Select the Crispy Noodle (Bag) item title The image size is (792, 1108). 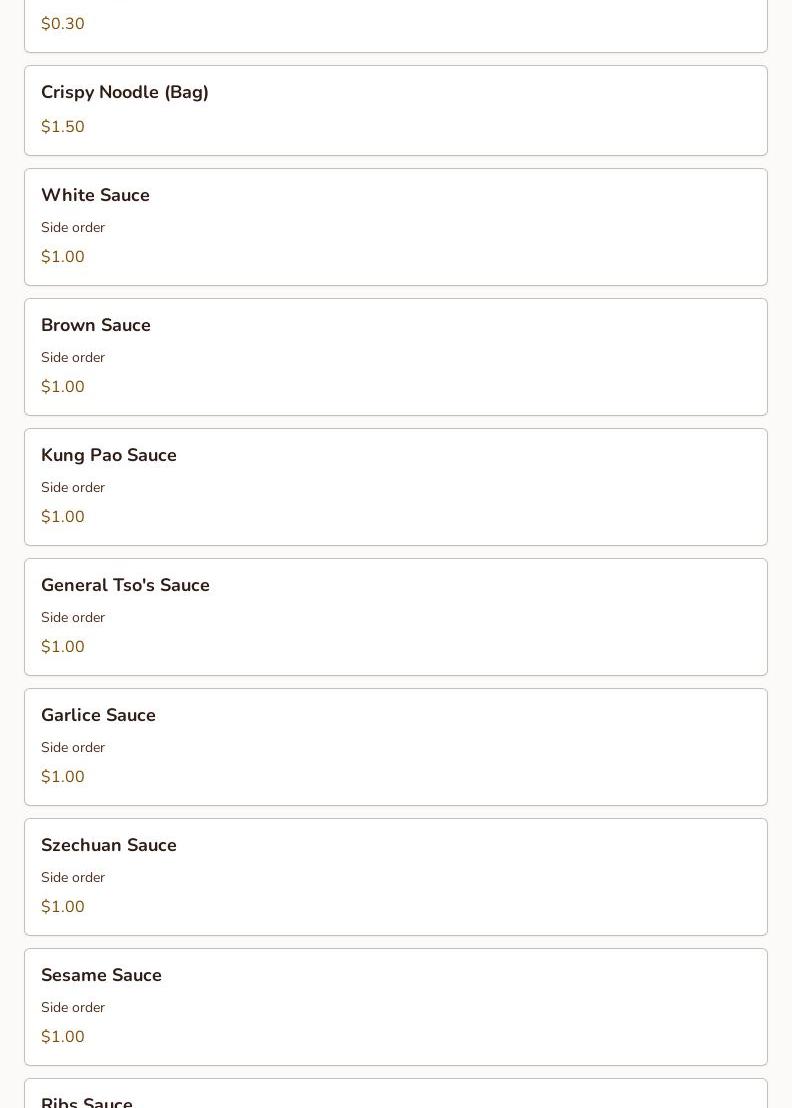point(125,92)
